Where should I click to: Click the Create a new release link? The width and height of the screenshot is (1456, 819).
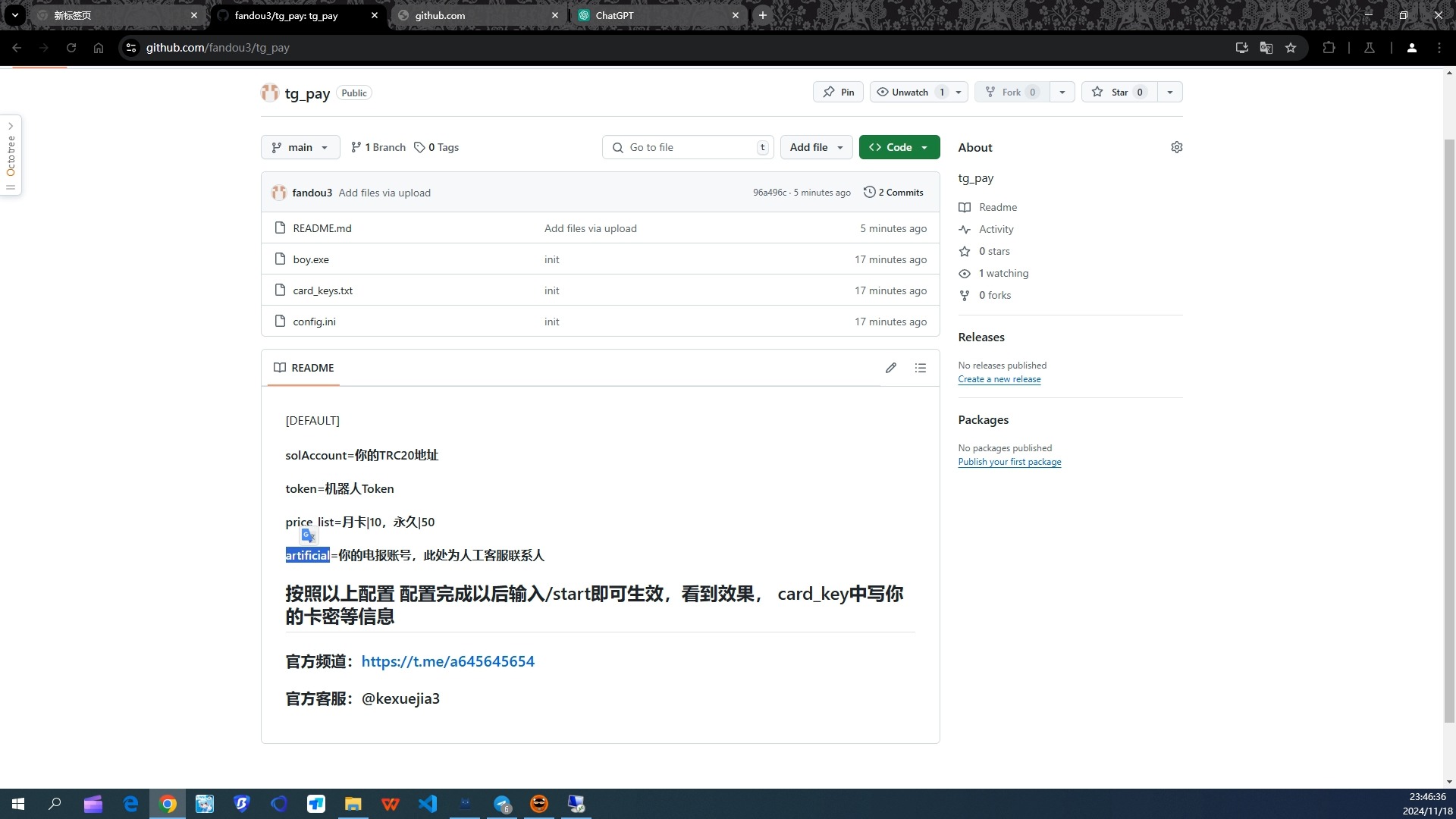pos(999,379)
